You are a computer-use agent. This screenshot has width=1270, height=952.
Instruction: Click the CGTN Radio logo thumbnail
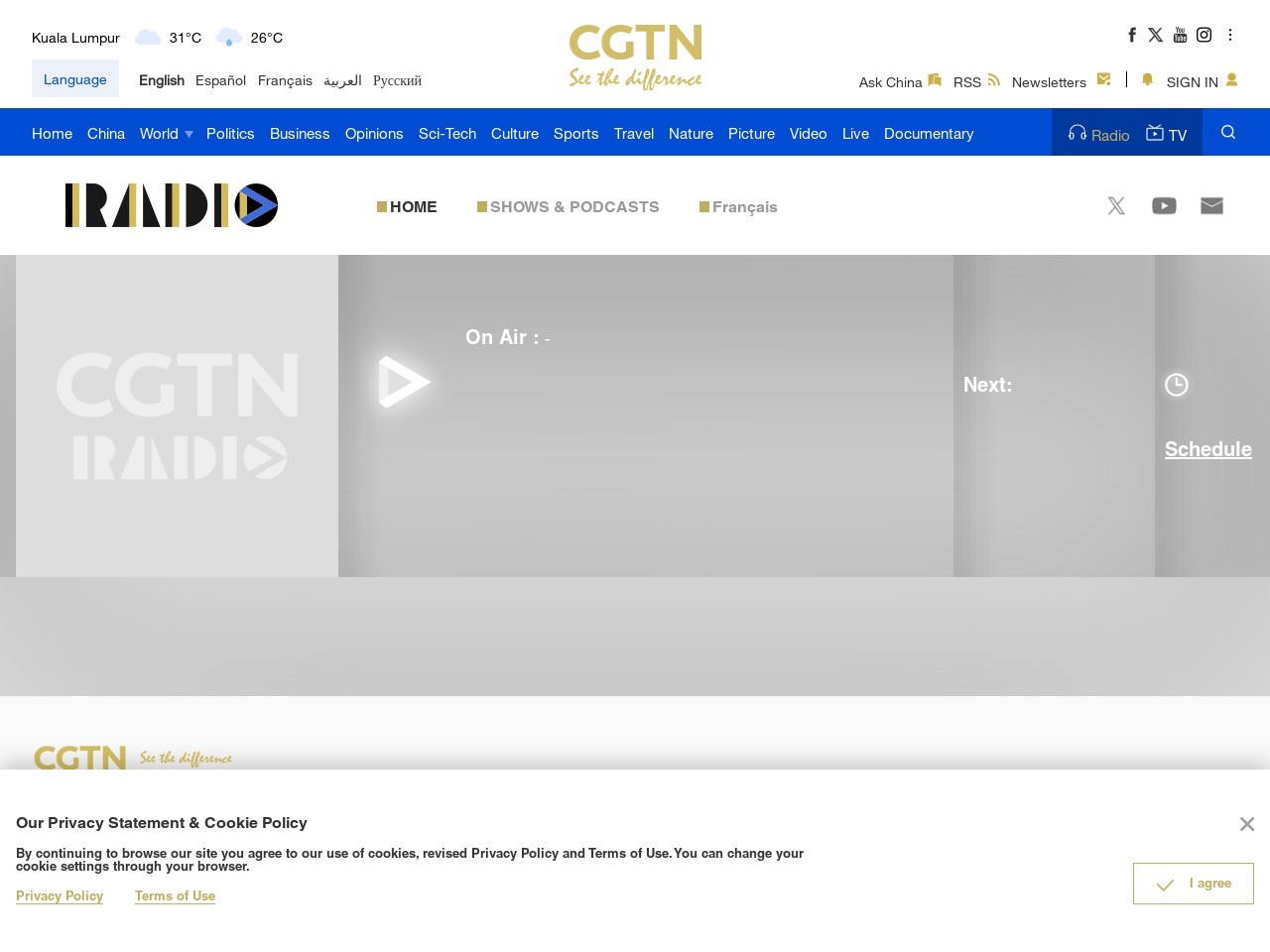pyautogui.click(x=177, y=416)
